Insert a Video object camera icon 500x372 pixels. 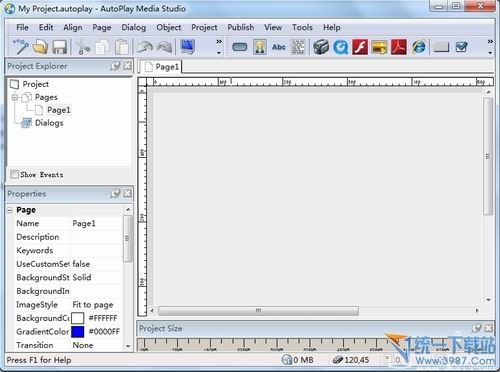pyautogui.click(x=321, y=47)
